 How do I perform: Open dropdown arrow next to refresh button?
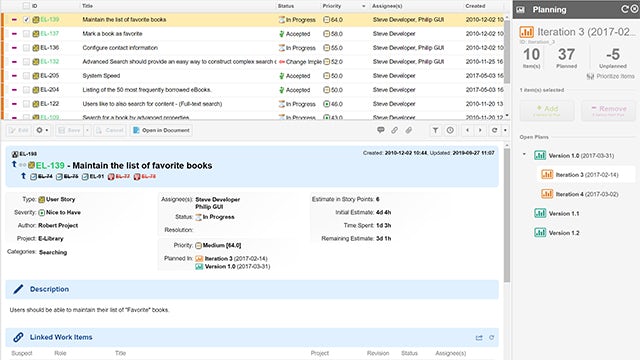505,130
